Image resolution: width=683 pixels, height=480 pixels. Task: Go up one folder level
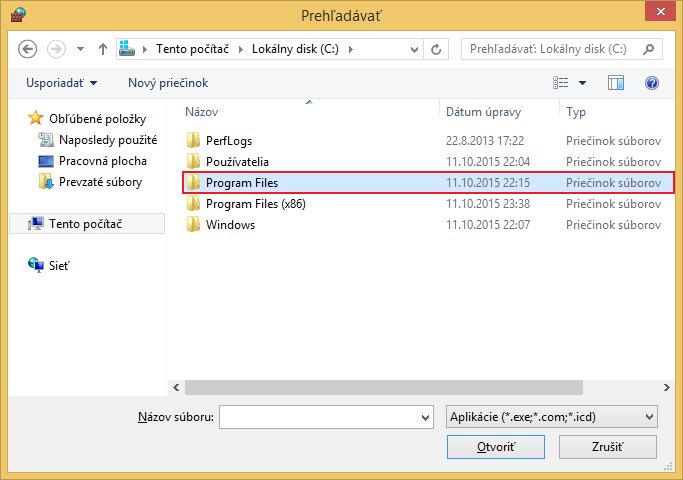coord(103,49)
